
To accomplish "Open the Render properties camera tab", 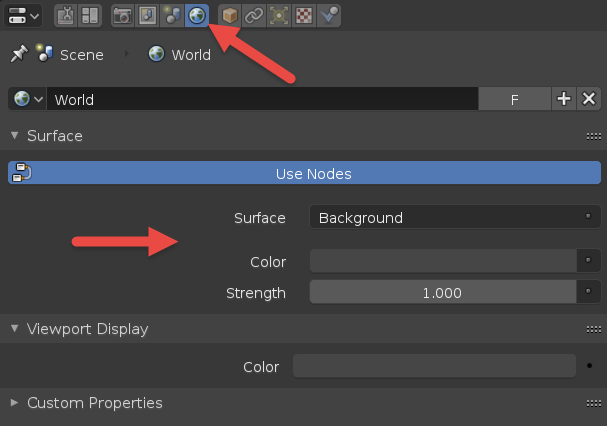I will point(122,16).
